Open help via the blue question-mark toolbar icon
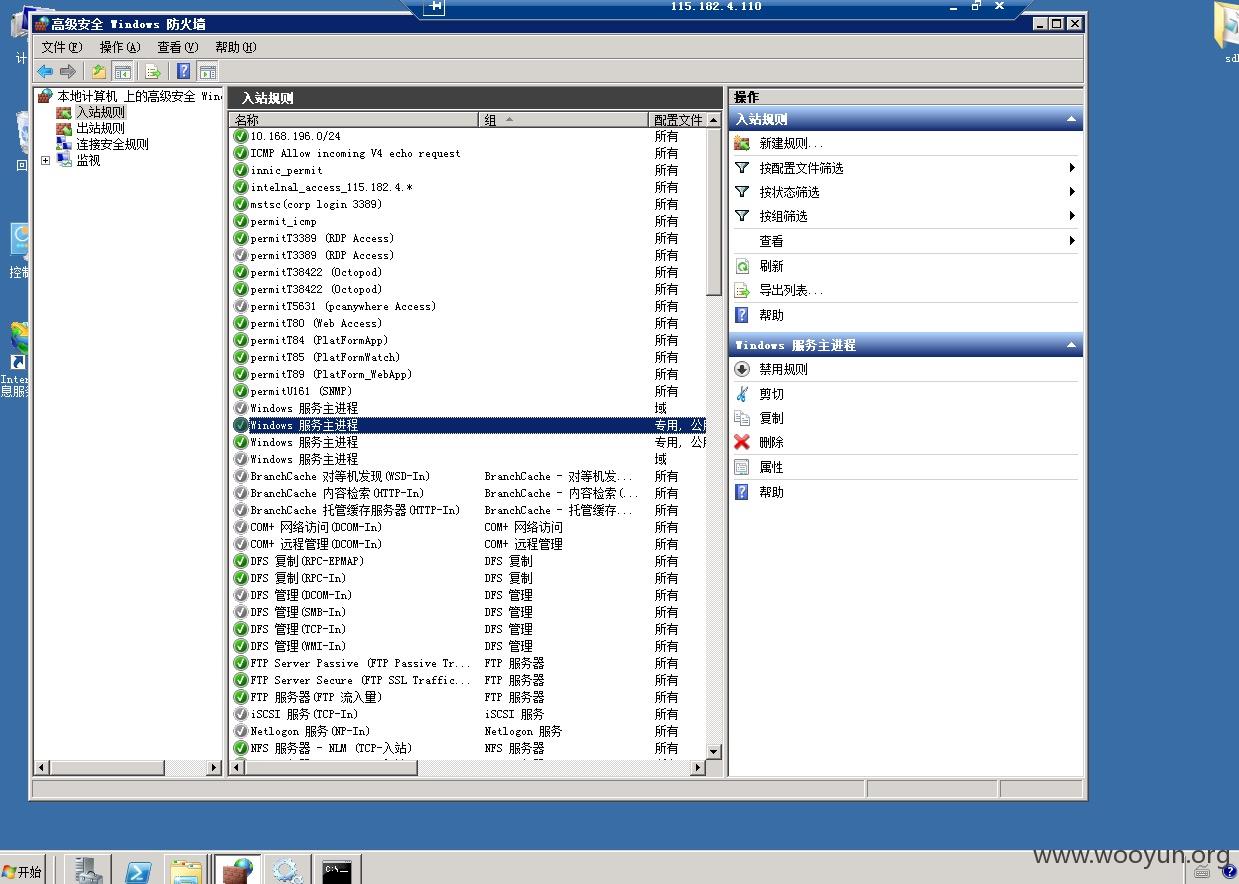This screenshot has width=1239, height=884. tap(184, 71)
